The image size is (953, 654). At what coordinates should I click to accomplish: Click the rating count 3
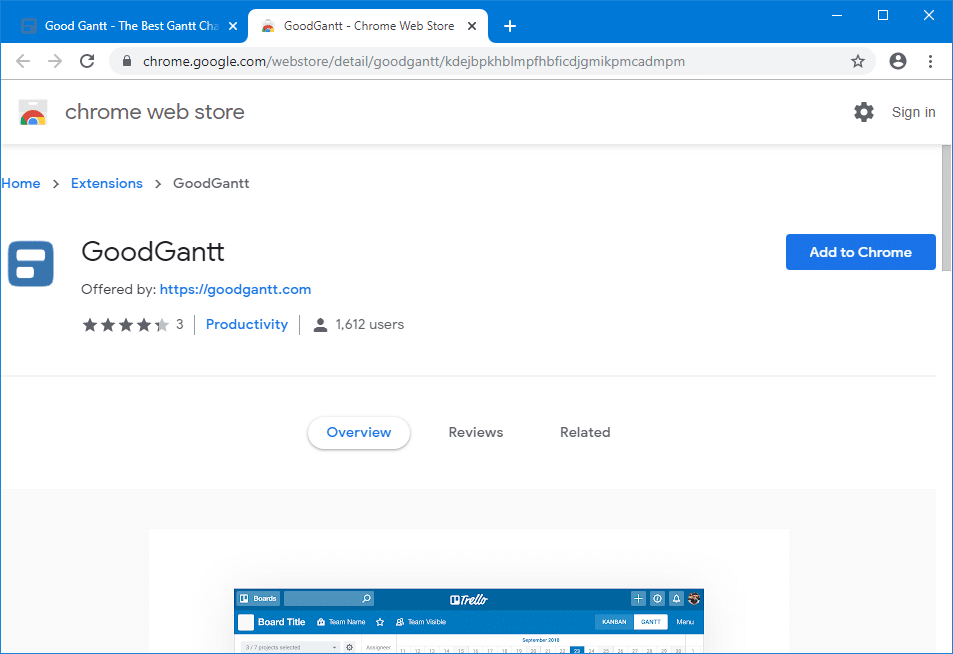coord(179,325)
